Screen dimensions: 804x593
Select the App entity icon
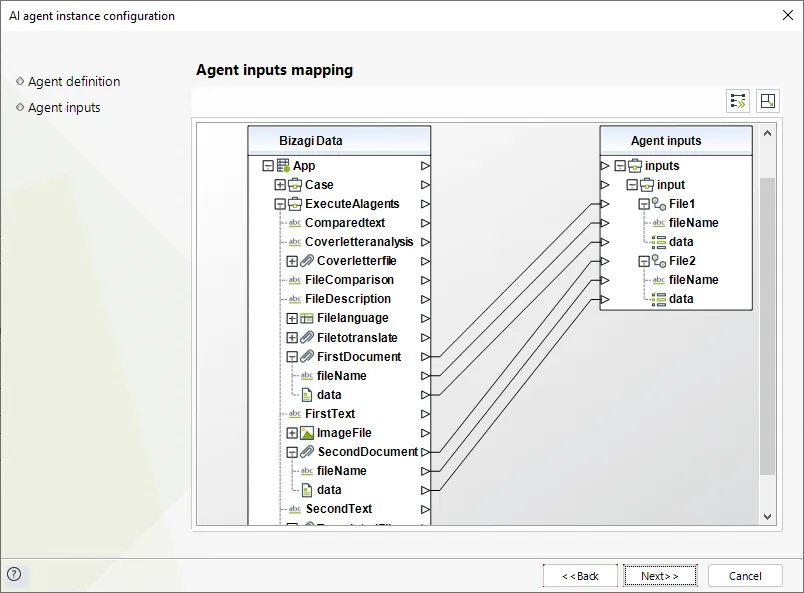pos(283,165)
